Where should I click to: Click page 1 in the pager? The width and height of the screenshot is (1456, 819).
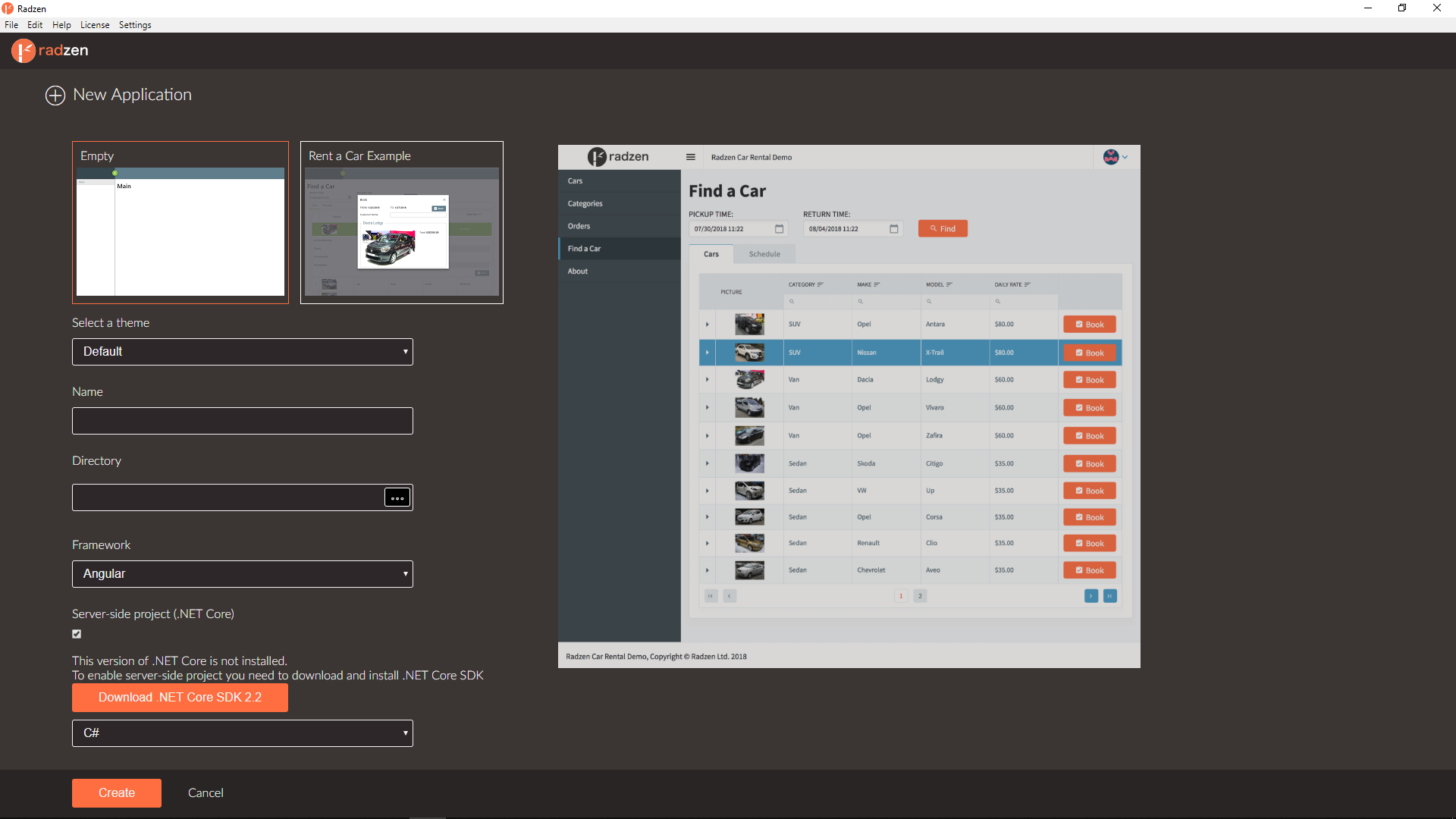[901, 596]
